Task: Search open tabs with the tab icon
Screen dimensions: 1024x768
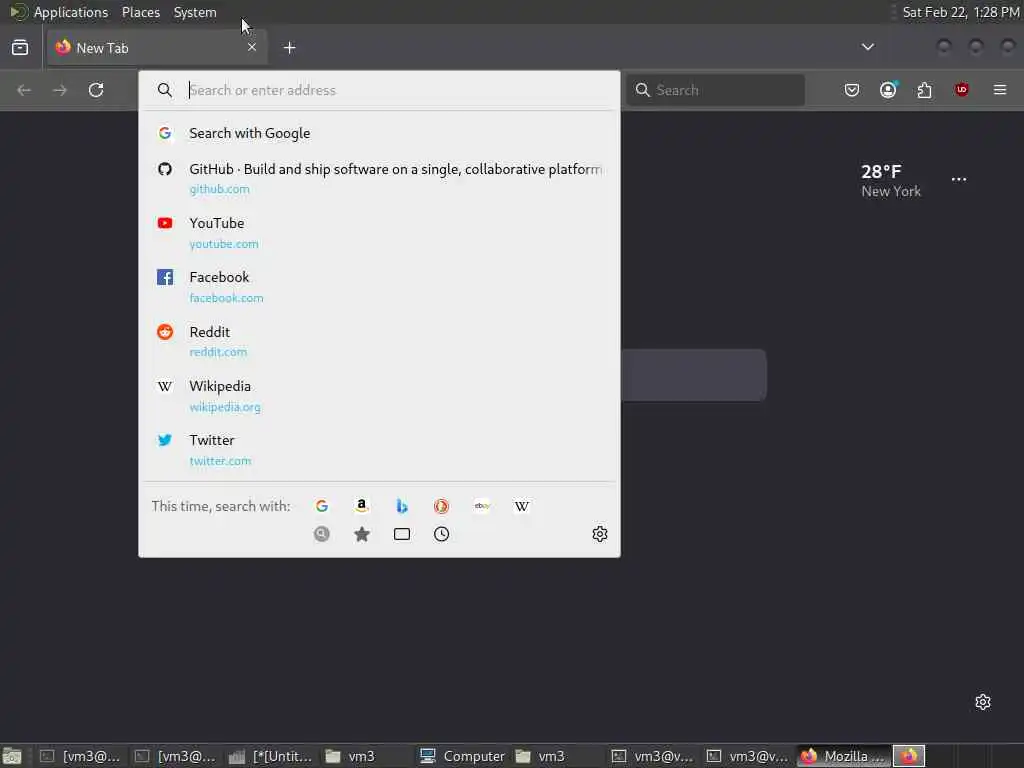Action: click(x=402, y=534)
